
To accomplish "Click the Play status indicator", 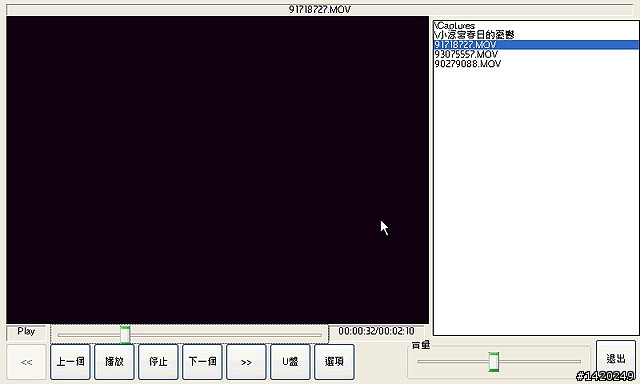I will (x=26, y=332).
